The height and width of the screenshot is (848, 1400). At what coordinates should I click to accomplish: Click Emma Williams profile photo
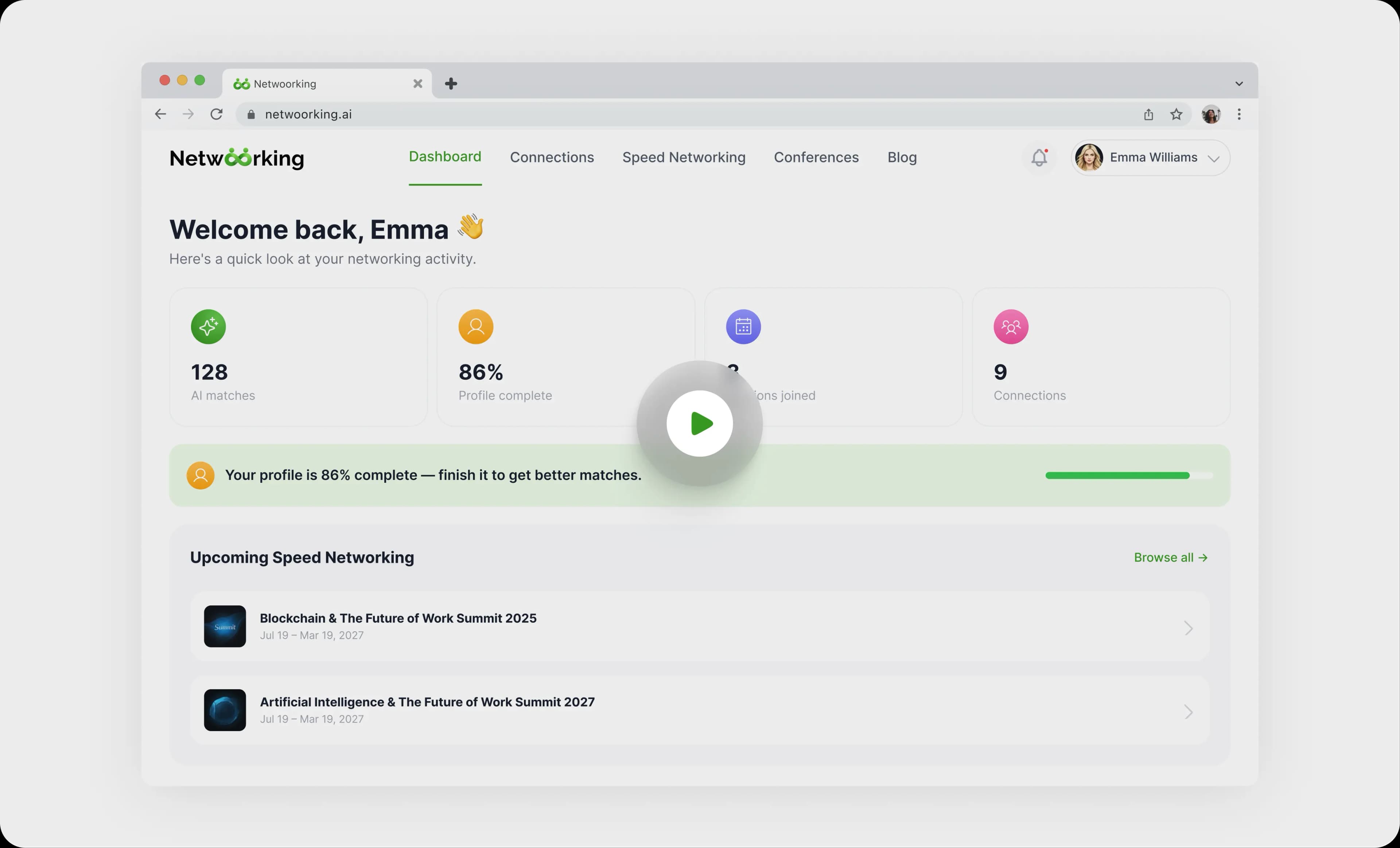1089,157
